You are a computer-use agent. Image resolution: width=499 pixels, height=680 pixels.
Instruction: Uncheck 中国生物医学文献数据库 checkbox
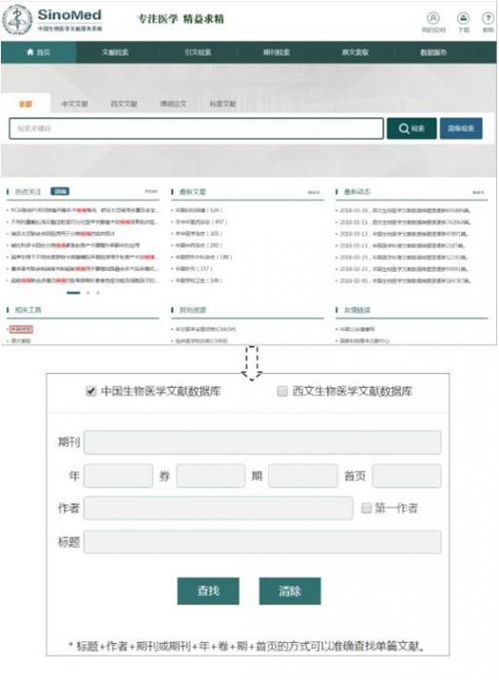click(x=91, y=391)
